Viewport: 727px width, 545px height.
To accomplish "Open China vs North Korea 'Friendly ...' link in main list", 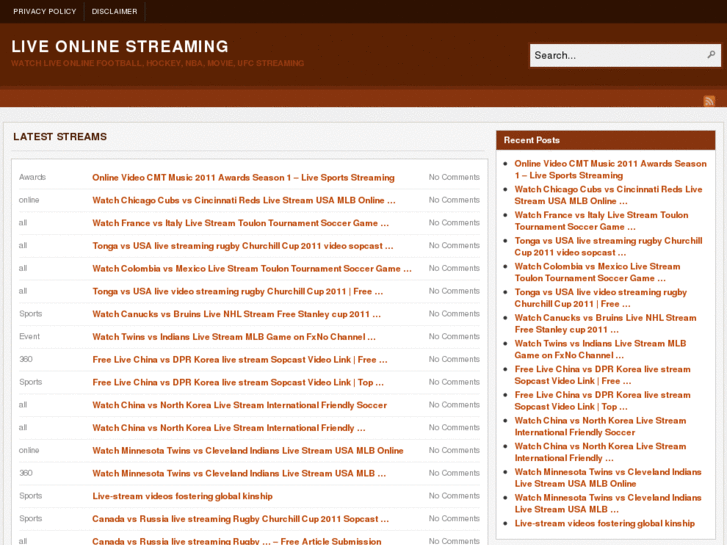I will 229,428.
